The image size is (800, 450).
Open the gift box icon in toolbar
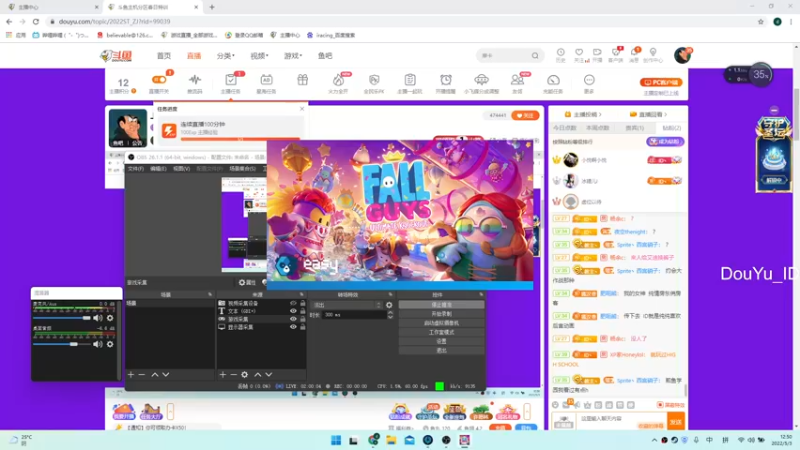pyautogui.click(x=303, y=80)
